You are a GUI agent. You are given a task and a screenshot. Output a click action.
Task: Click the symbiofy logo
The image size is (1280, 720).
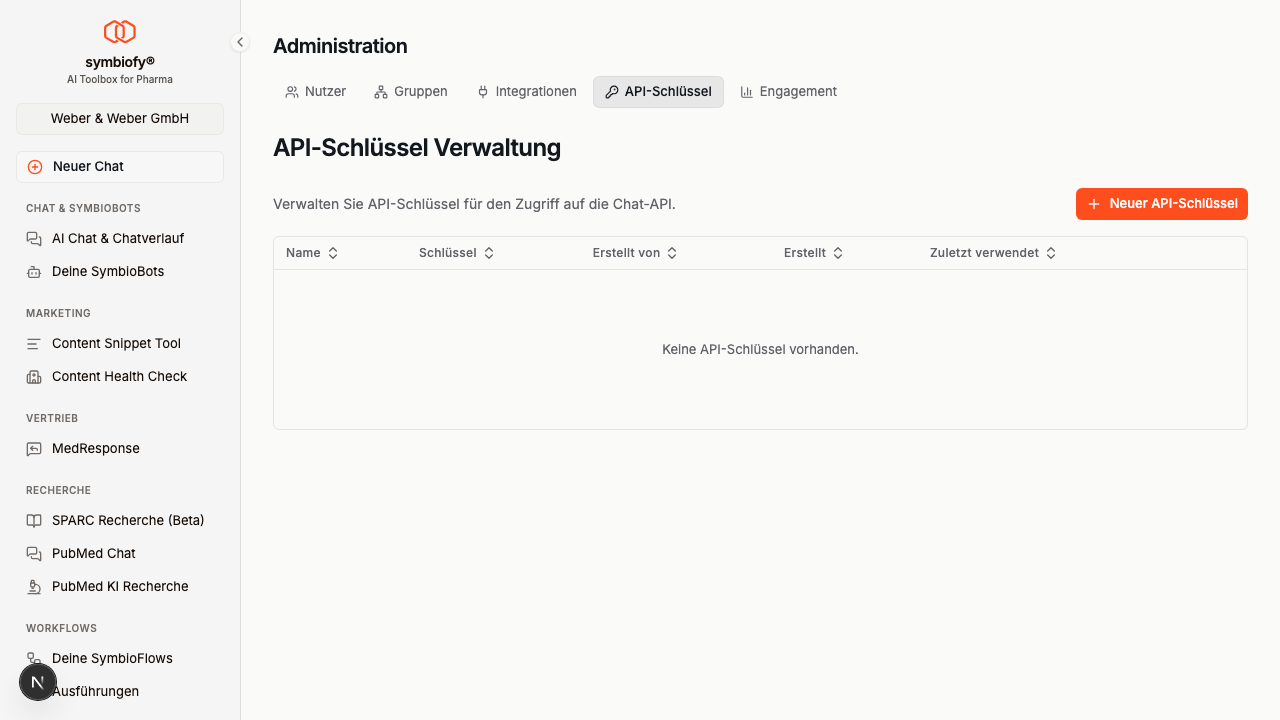pyautogui.click(x=119, y=31)
